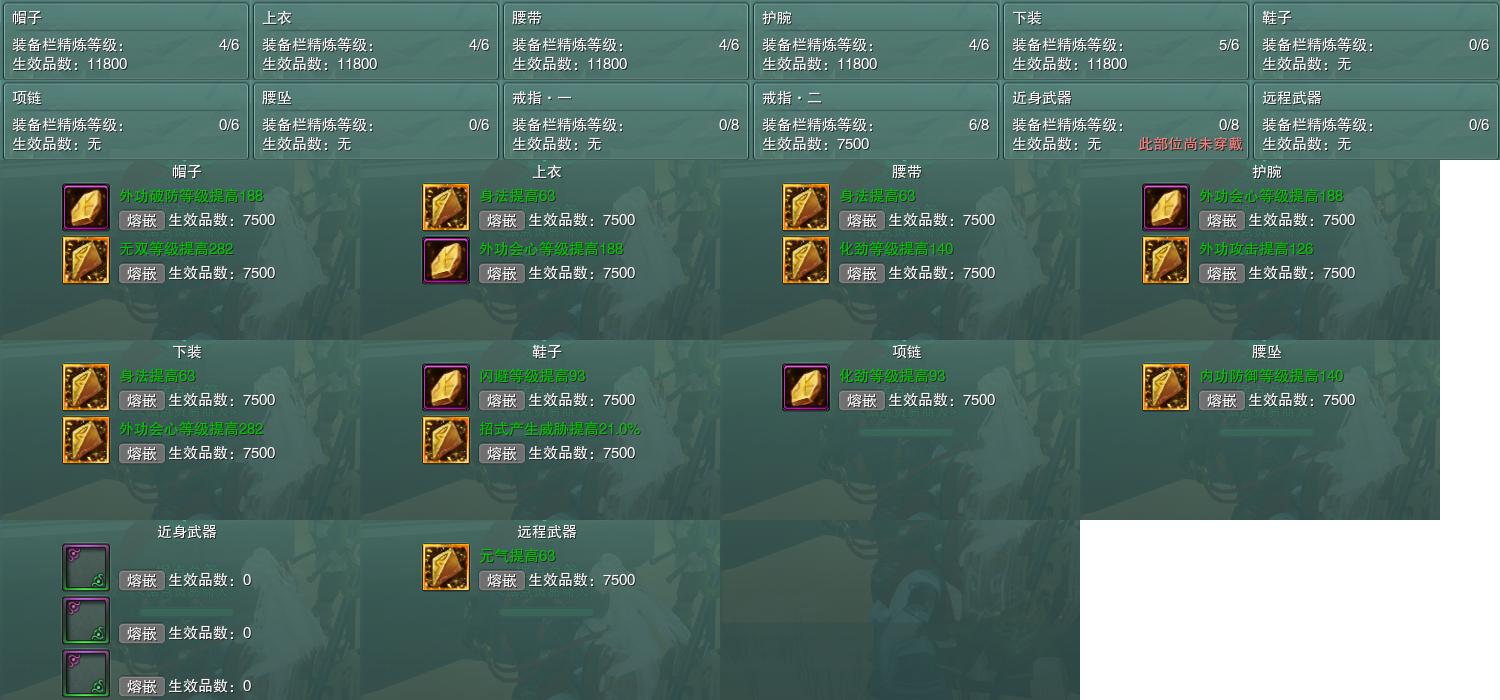Image resolution: width=1500 pixels, height=700 pixels.
Task: Click 熔嵌 beside 外功破防等级提高188
Action: tap(142, 221)
